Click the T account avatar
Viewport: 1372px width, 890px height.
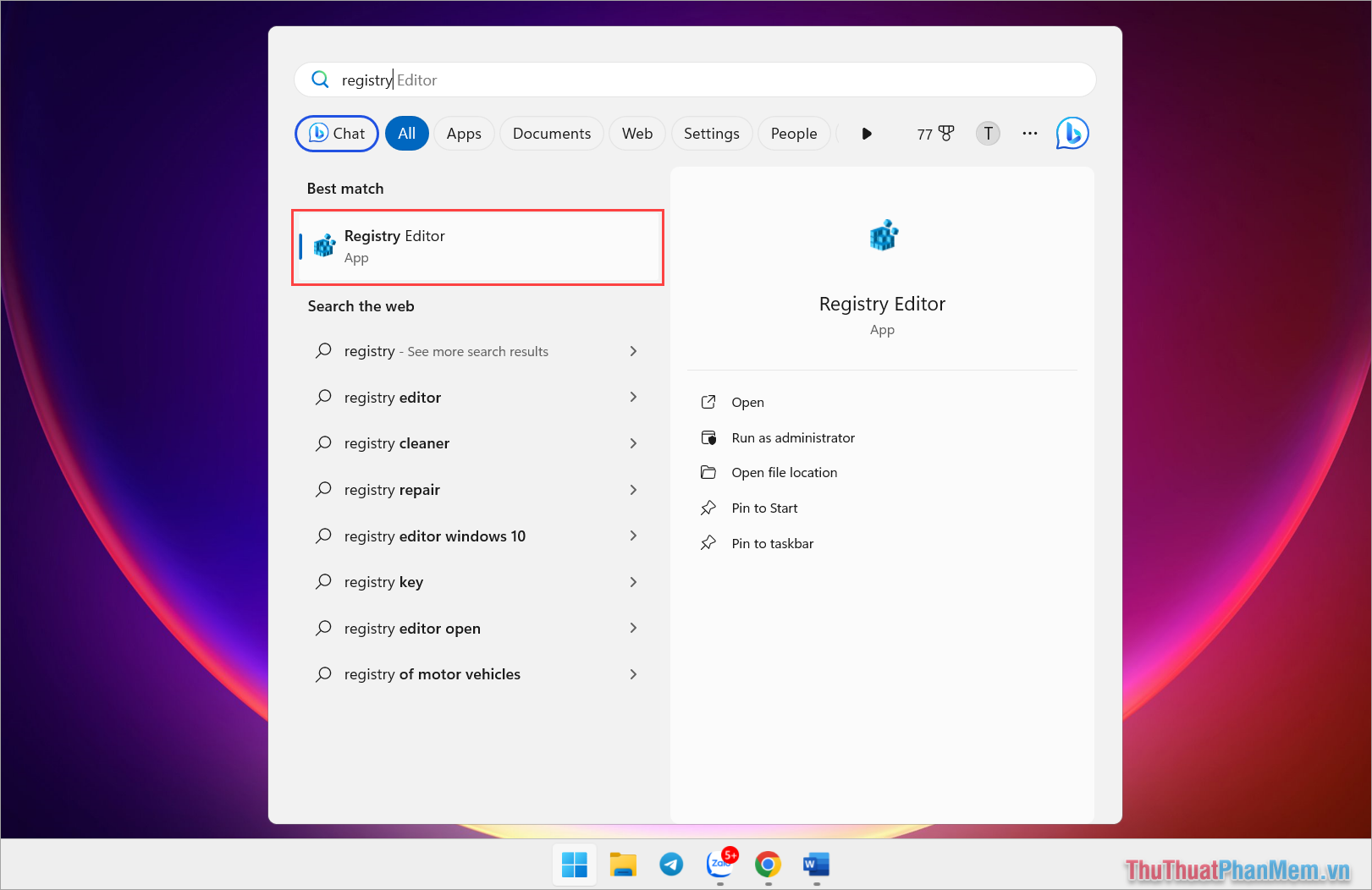click(987, 133)
